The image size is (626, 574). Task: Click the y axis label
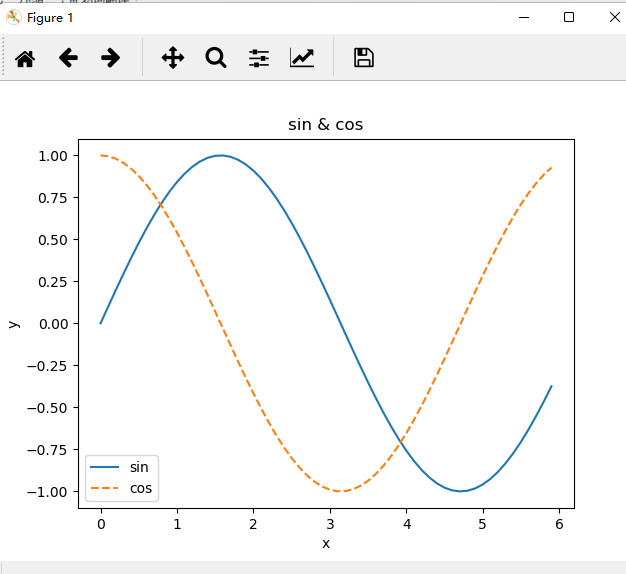click(14, 324)
